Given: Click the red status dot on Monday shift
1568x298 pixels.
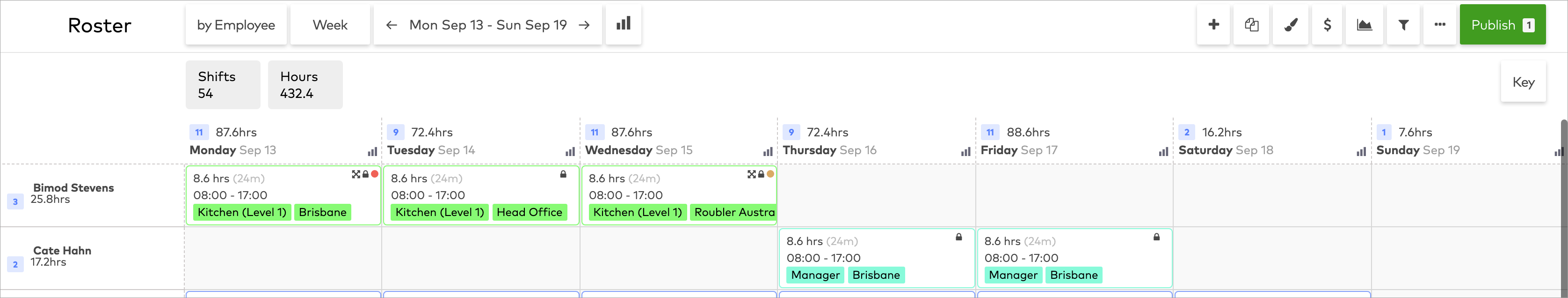Looking at the screenshot, I should tap(375, 174).
